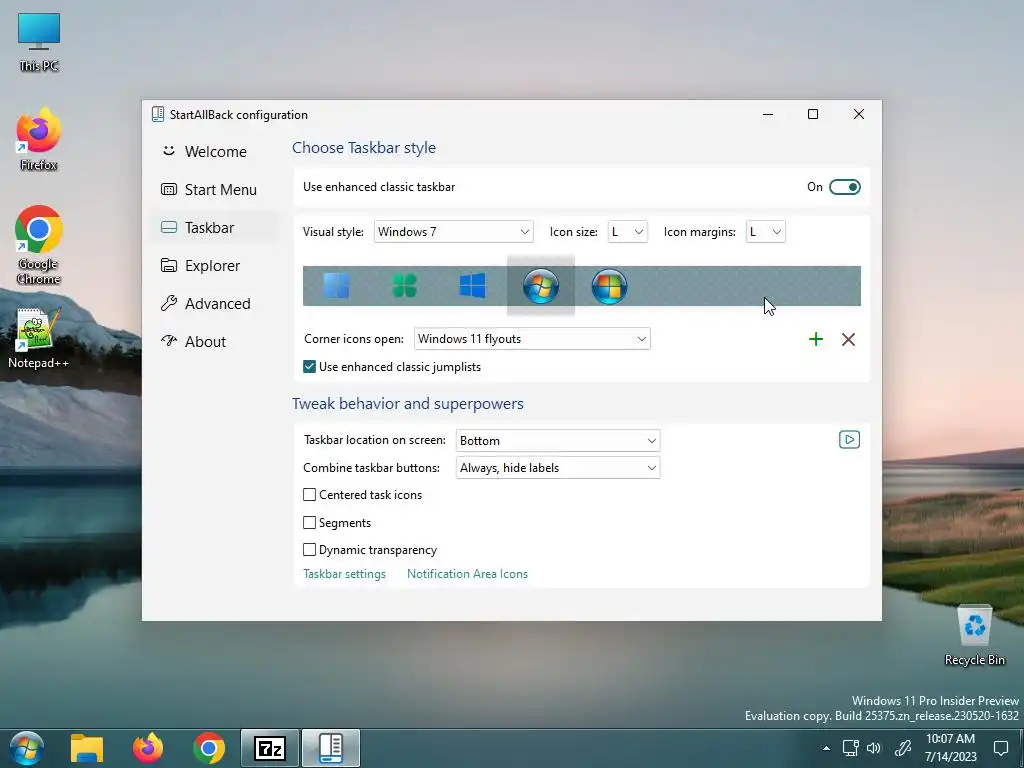
Task: Open the notification center icon
Action: click(1001, 748)
